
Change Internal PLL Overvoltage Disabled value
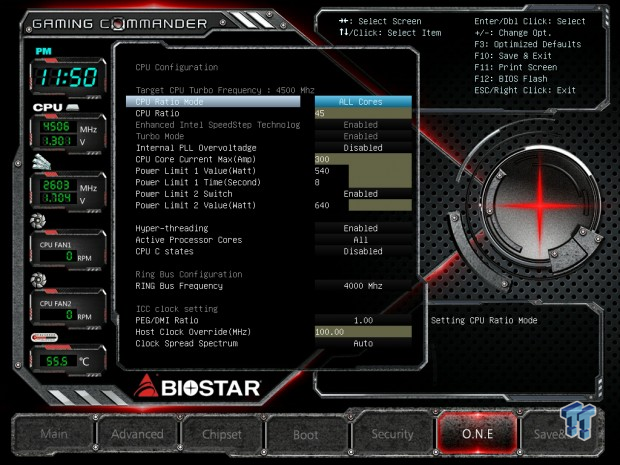click(363, 148)
